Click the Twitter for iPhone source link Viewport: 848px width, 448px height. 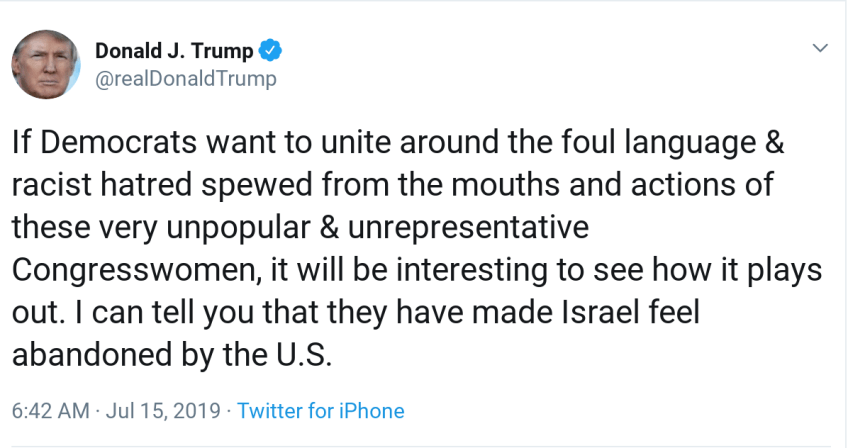click(x=321, y=411)
